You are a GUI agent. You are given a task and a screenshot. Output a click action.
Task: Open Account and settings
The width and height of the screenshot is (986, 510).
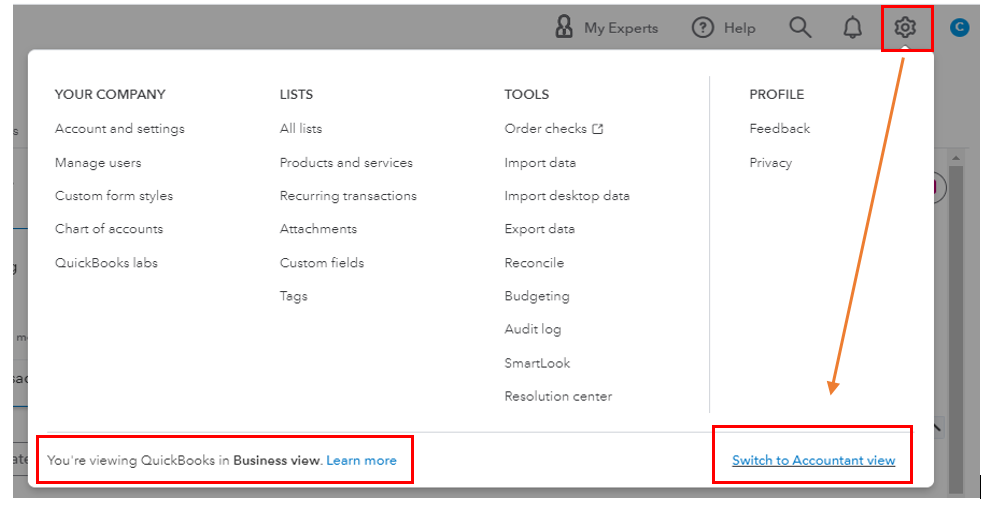tap(119, 129)
